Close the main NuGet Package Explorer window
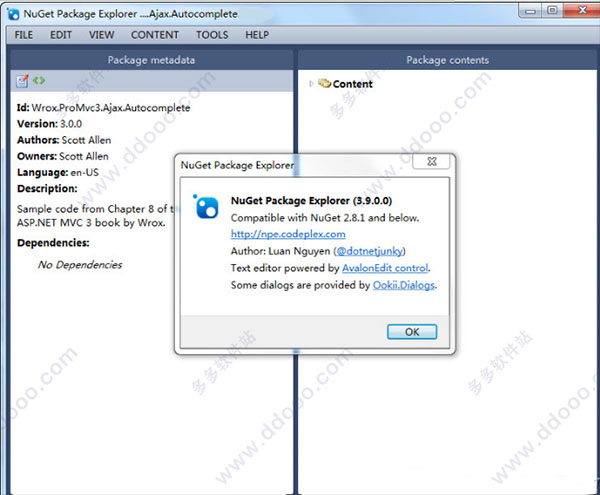 click(582, 10)
